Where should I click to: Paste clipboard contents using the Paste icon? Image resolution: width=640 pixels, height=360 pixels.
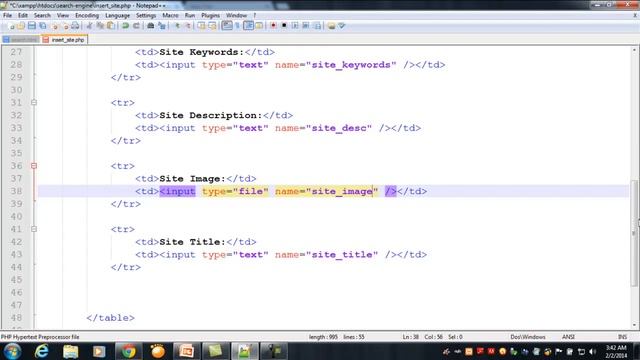111,26
